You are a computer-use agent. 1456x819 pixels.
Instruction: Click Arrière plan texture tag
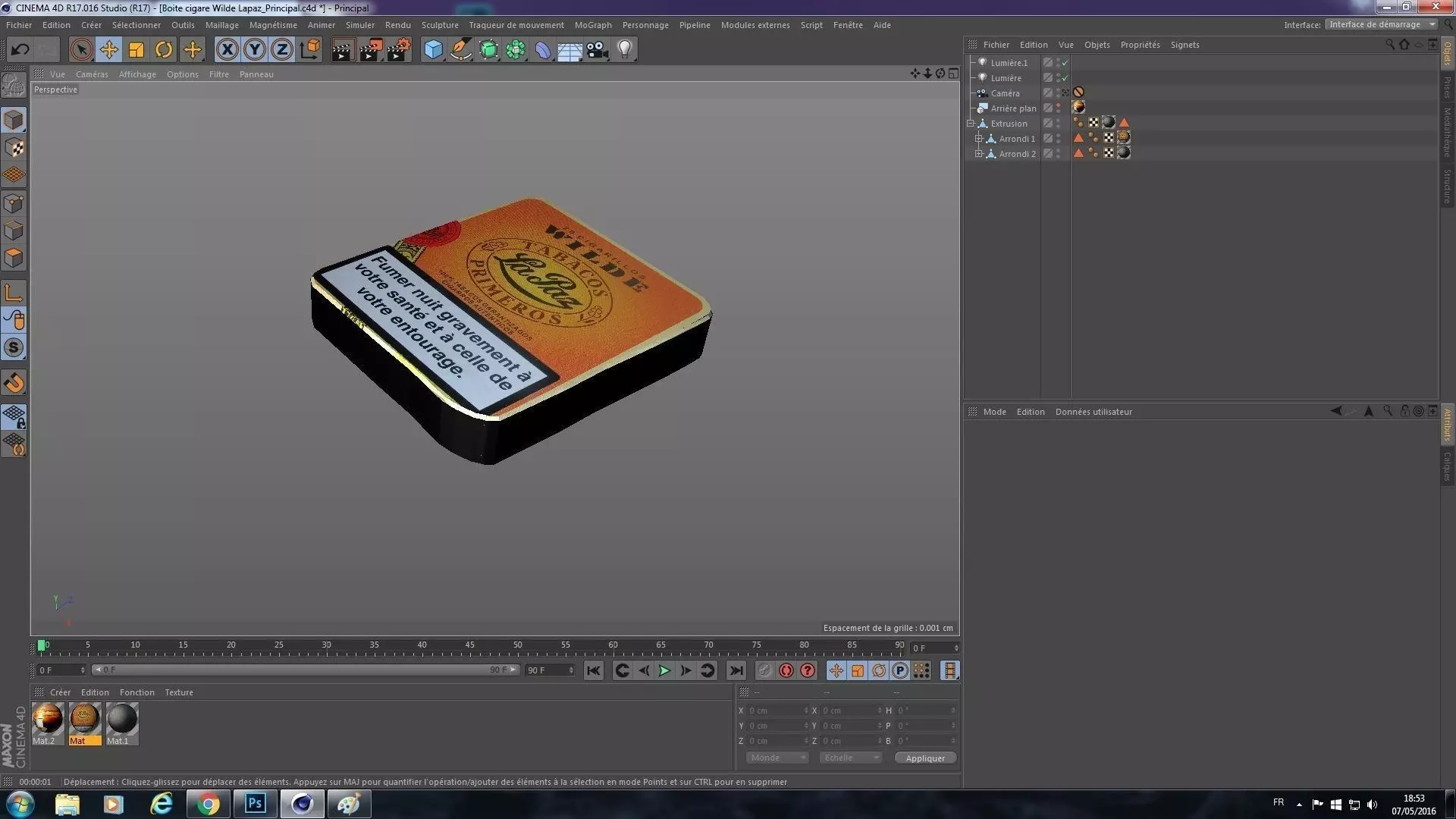1078,108
